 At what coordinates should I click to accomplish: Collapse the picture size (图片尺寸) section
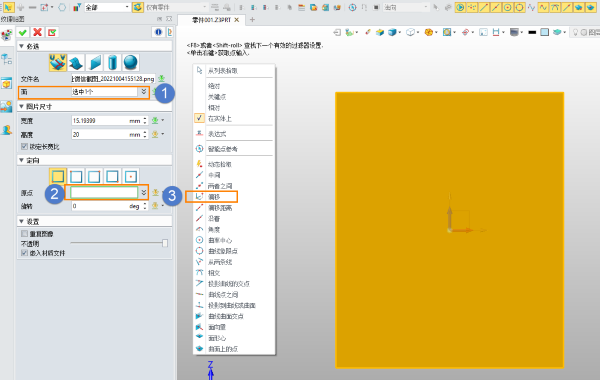tap(21, 106)
